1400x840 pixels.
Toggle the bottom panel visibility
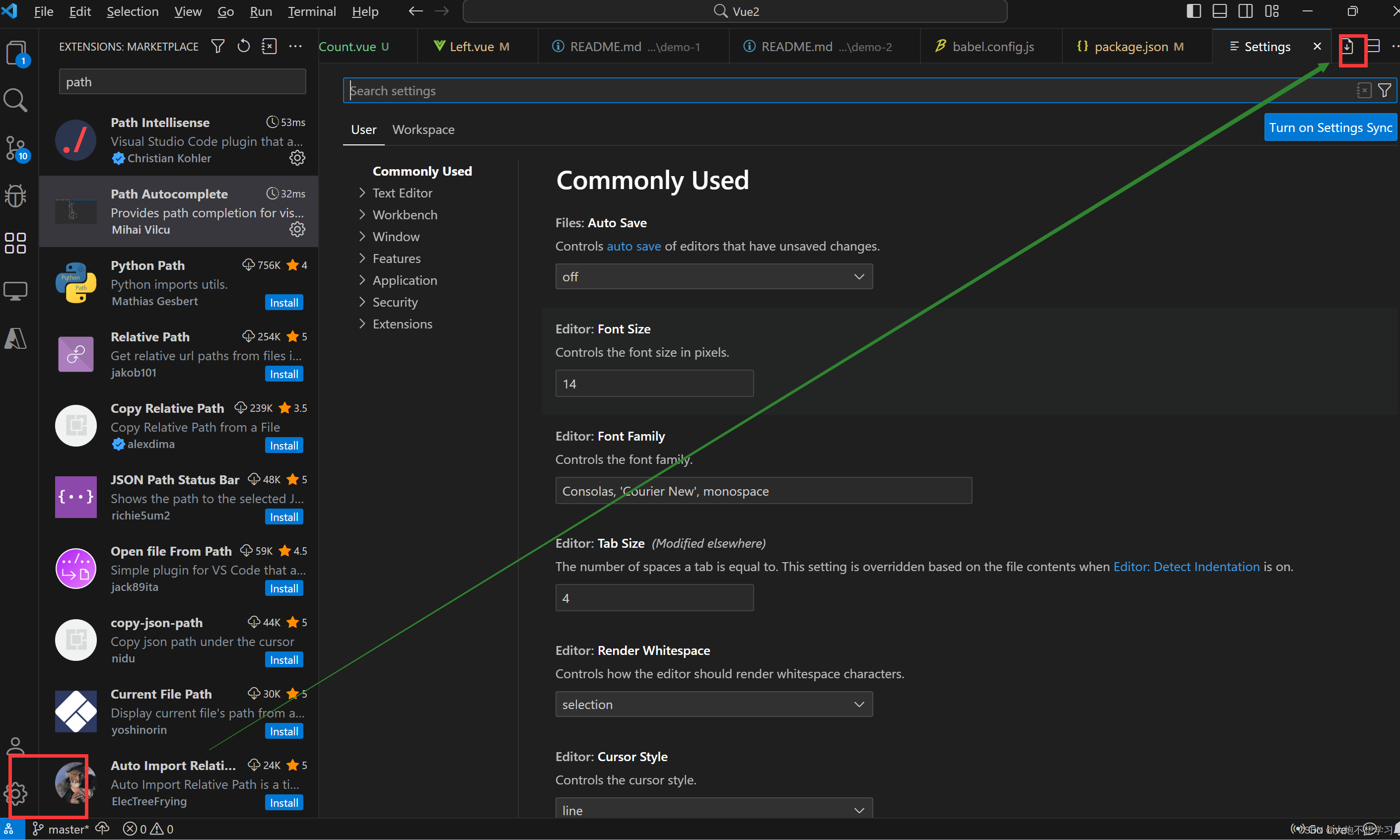1220,11
